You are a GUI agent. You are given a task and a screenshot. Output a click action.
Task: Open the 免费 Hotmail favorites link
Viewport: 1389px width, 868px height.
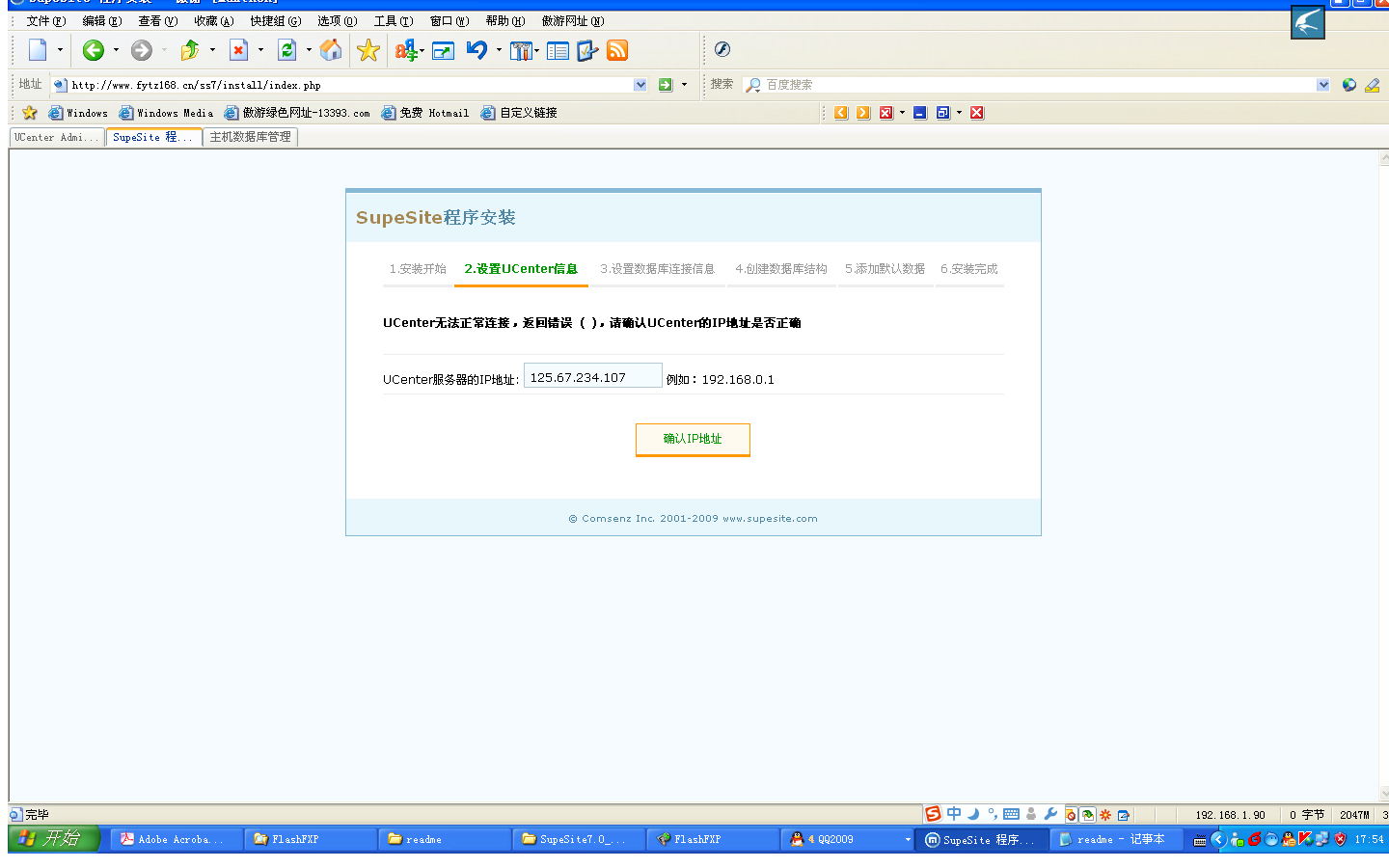[425, 113]
